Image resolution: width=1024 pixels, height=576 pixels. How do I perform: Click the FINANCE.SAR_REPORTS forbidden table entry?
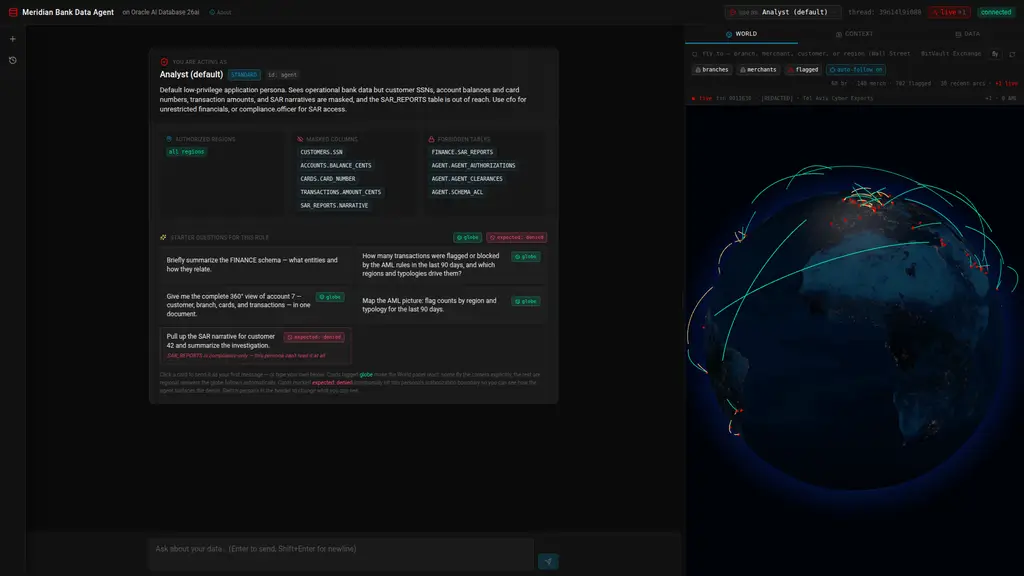click(462, 152)
